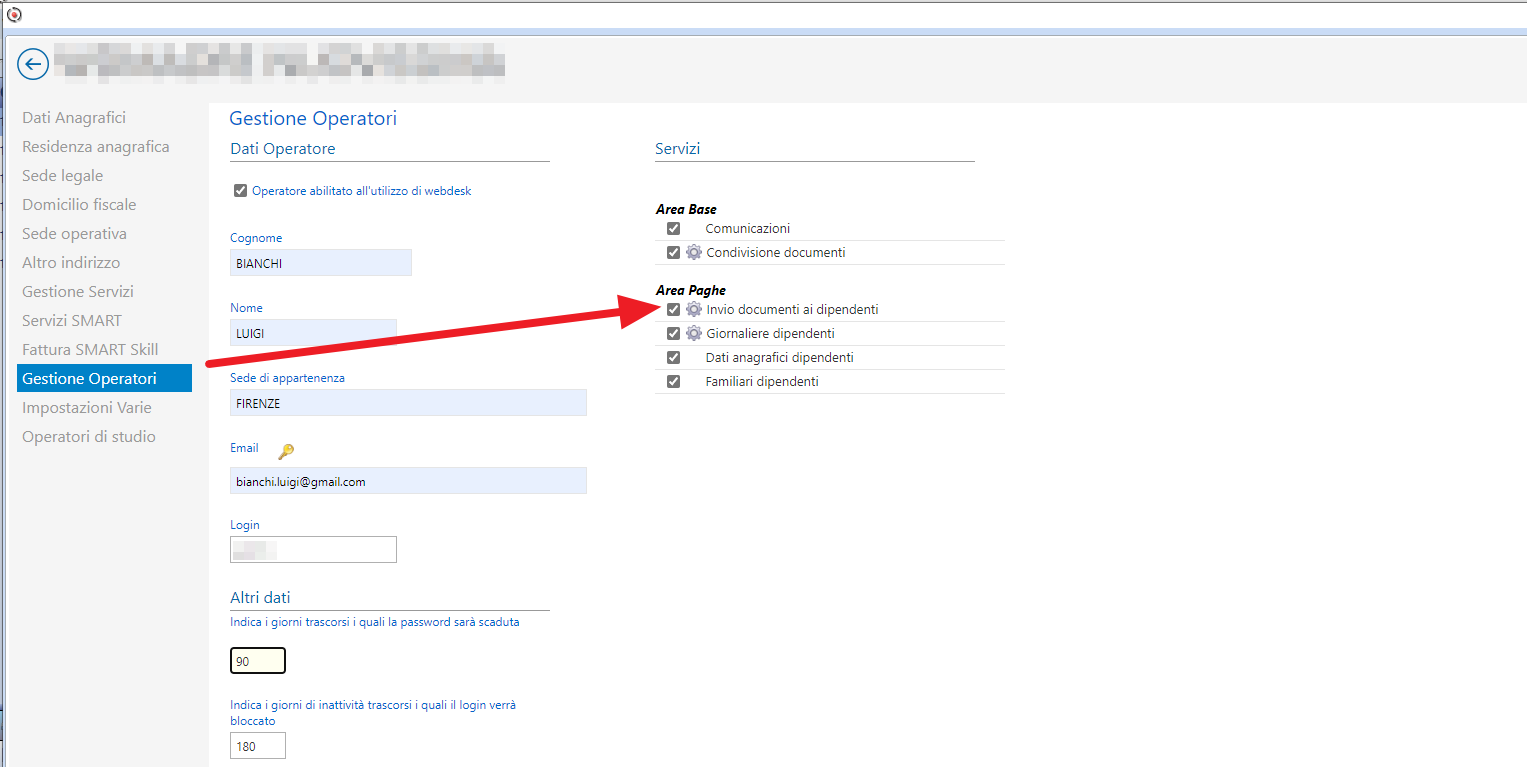
Task: Click the Area Paghe heading
Action: coord(691,291)
